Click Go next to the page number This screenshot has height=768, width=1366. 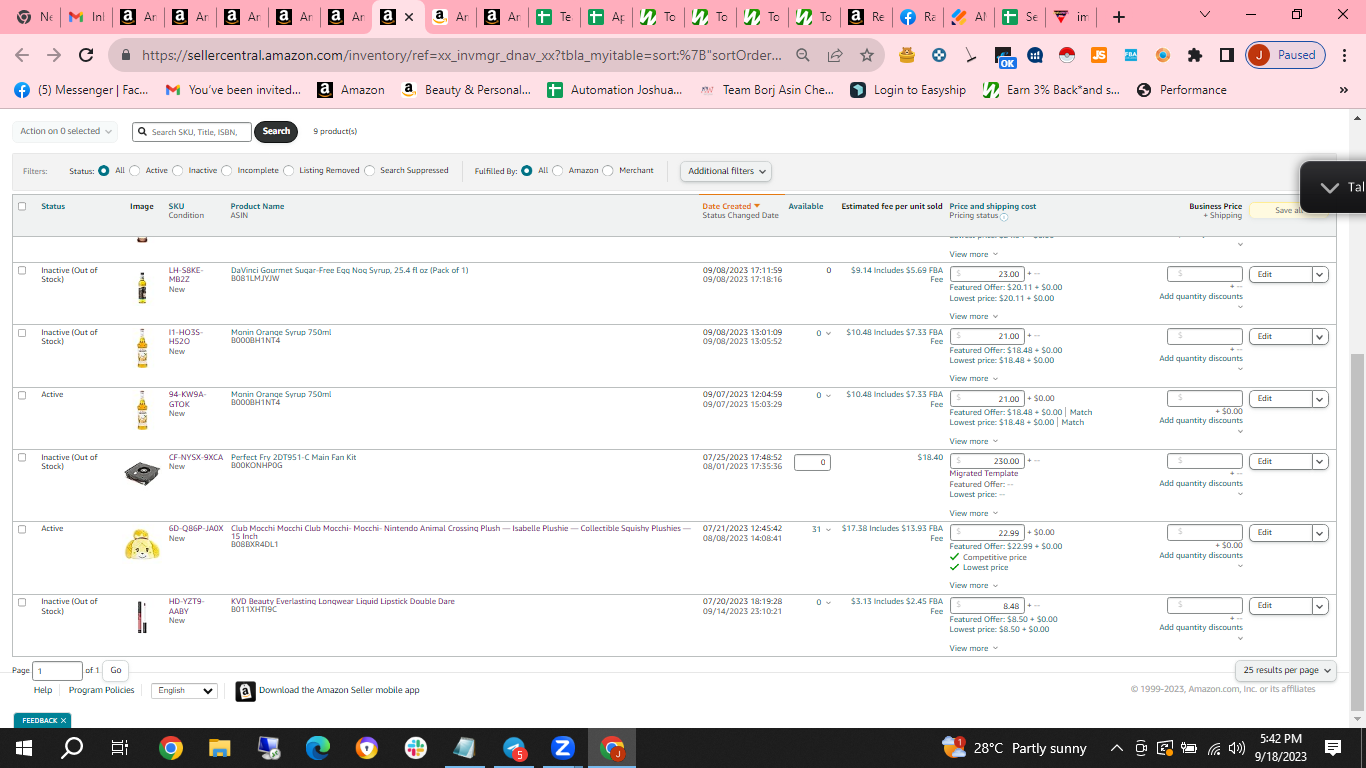pyautogui.click(x=116, y=670)
